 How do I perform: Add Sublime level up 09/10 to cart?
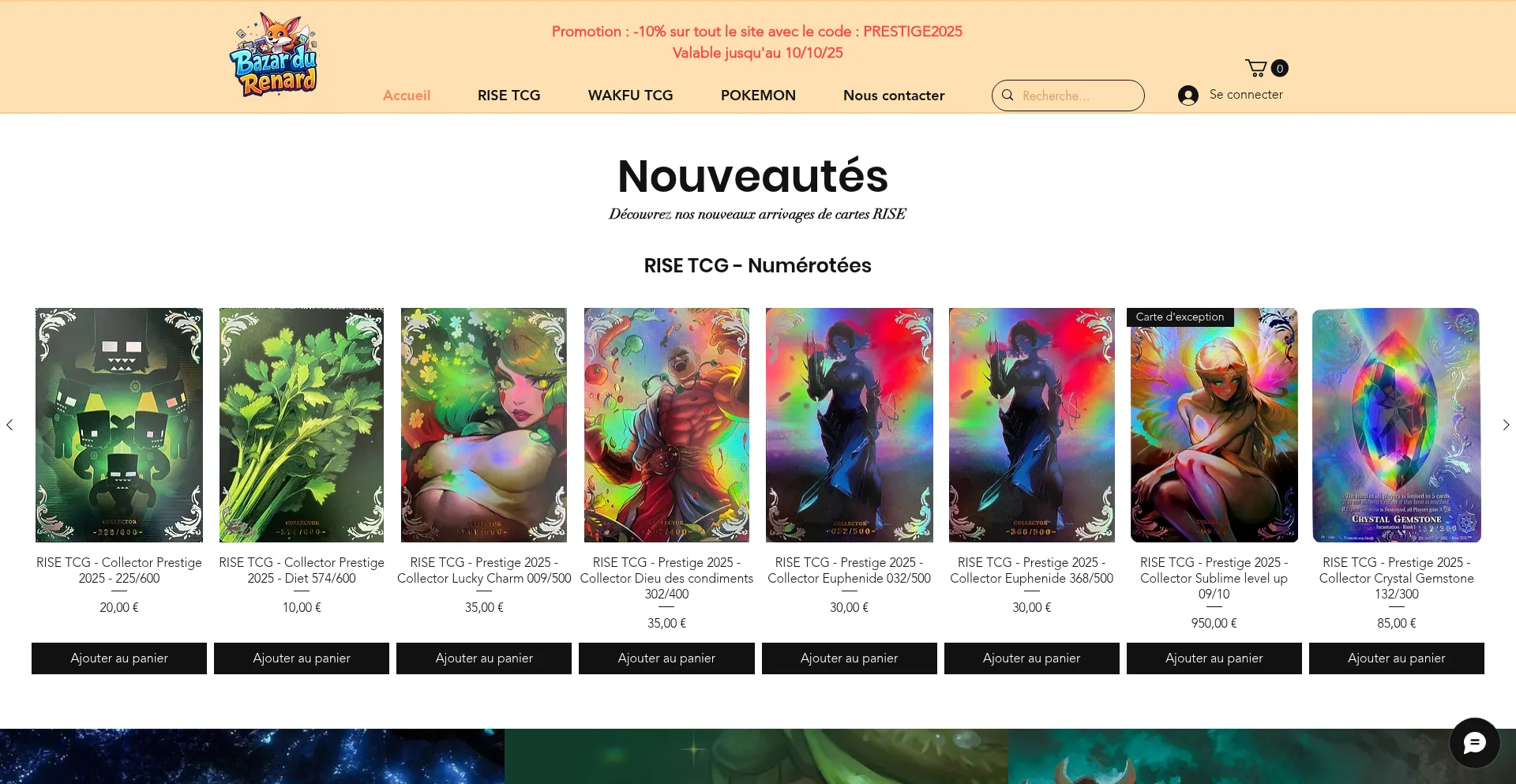click(x=1214, y=658)
